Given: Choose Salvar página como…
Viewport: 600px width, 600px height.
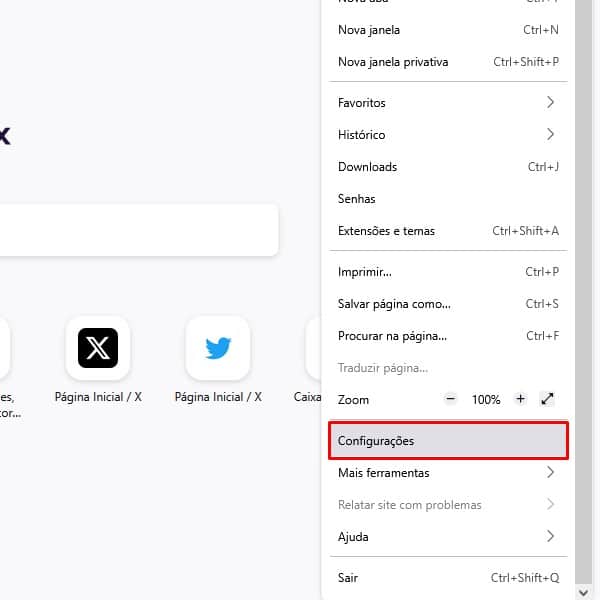Looking at the screenshot, I should click(x=448, y=304).
